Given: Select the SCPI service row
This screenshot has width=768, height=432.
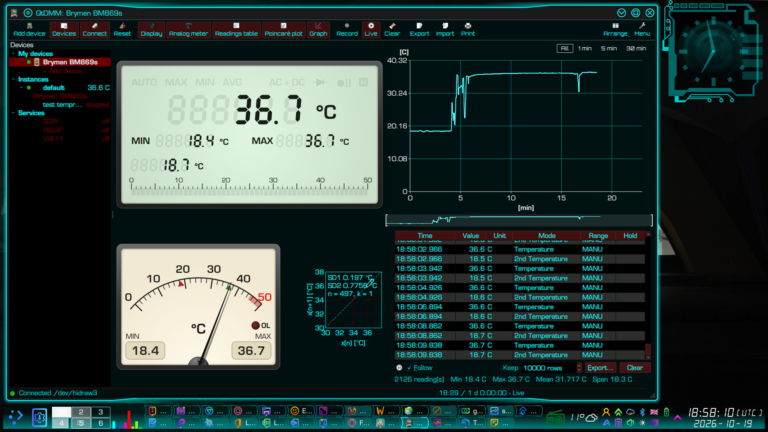Looking at the screenshot, I should 60,121.
